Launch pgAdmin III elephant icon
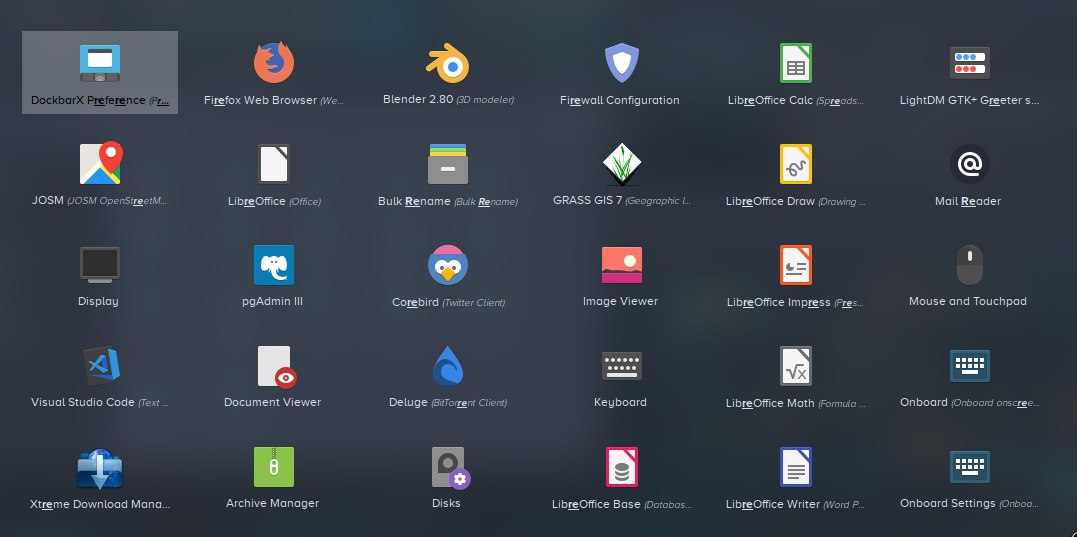1077x537 pixels. click(273, 264)
